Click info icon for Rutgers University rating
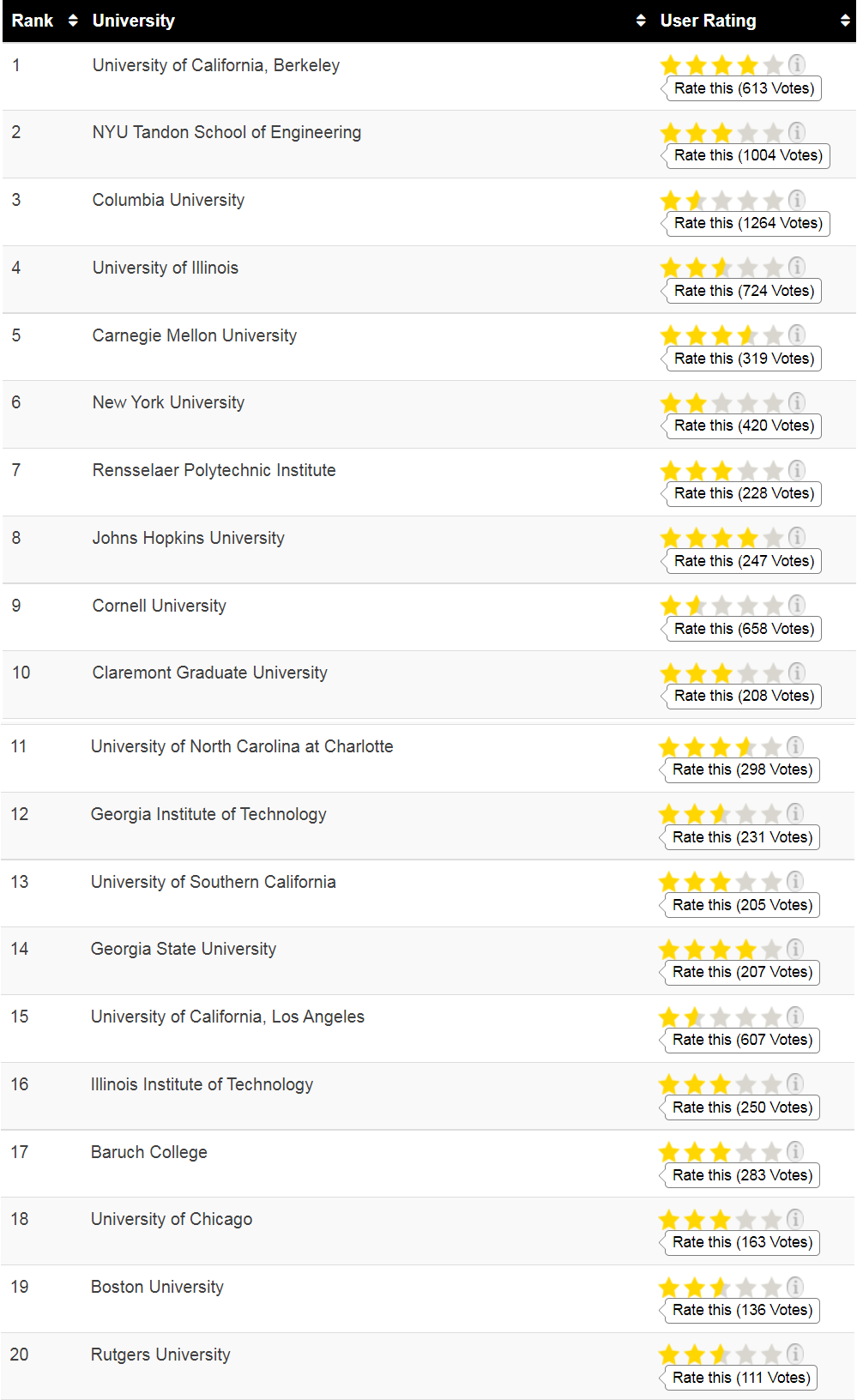The image size is (857, 1400). click(x=795, y=1354)
